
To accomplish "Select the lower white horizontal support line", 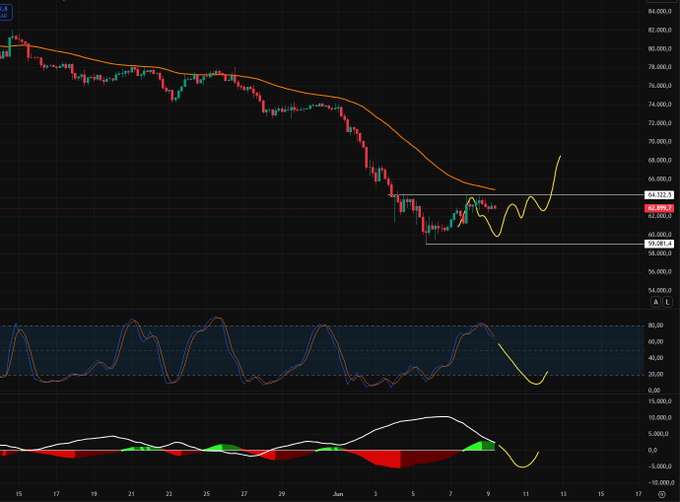I will pyautogui.click(x=535, y=244).
